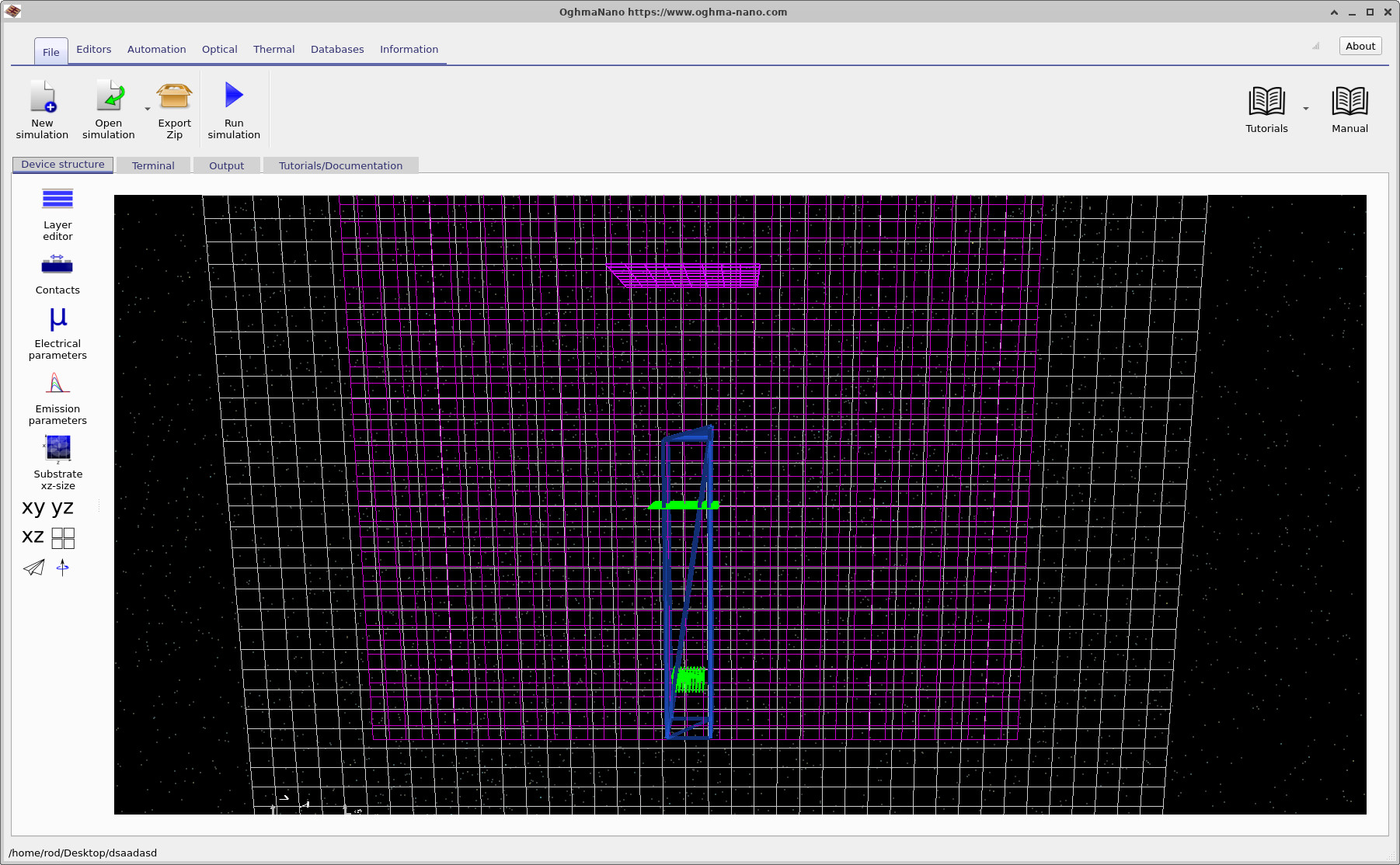Run the simulation
The image size is (1400, 865).
point(233,97)
